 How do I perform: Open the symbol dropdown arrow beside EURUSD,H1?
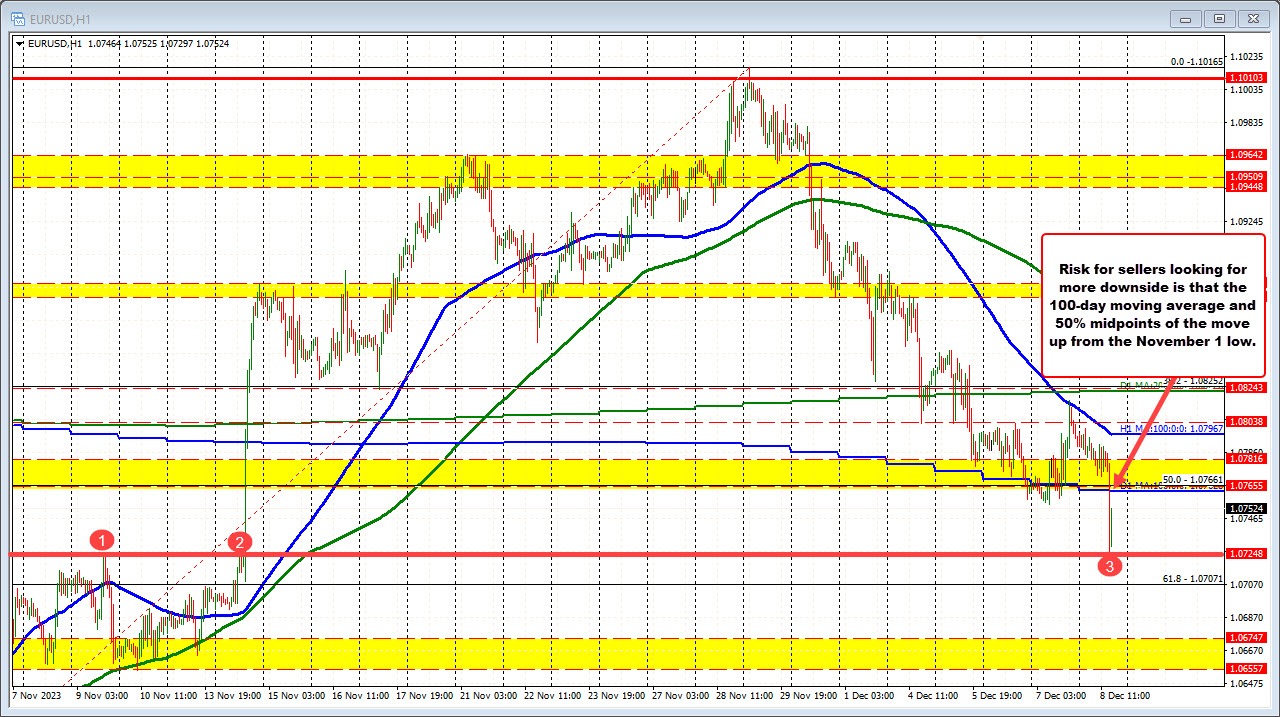point(20,44)
